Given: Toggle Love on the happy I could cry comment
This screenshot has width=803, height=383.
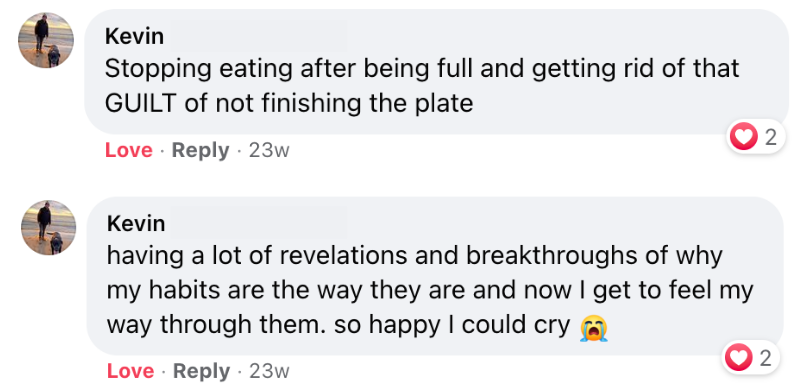Looking at the screenshot, I should click(130, 371).
